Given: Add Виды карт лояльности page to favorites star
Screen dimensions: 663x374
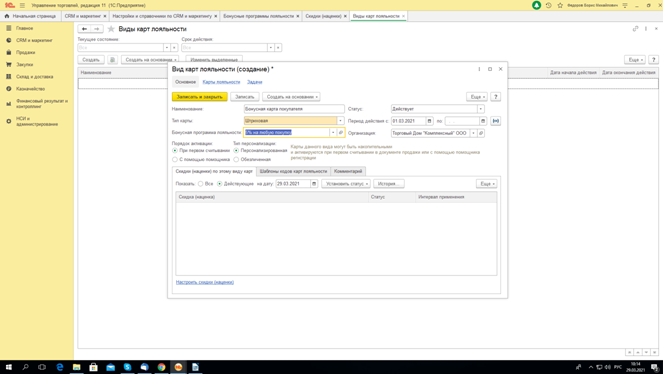Looking at the screenshot, I should (111, 29).
